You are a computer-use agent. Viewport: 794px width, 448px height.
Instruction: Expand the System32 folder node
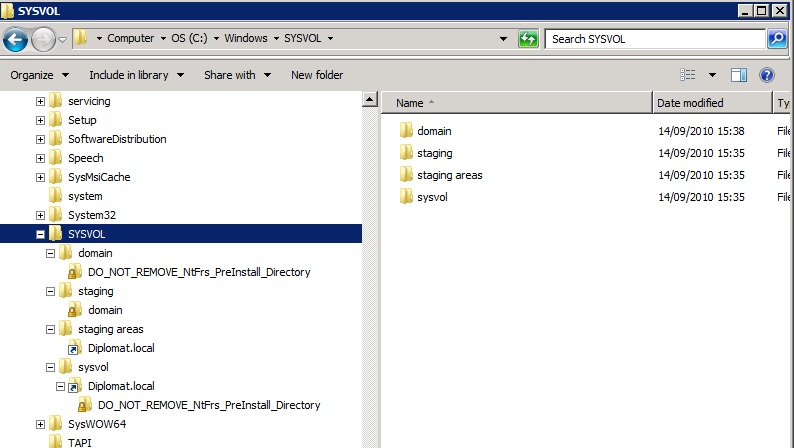click(x=41, y=215)
